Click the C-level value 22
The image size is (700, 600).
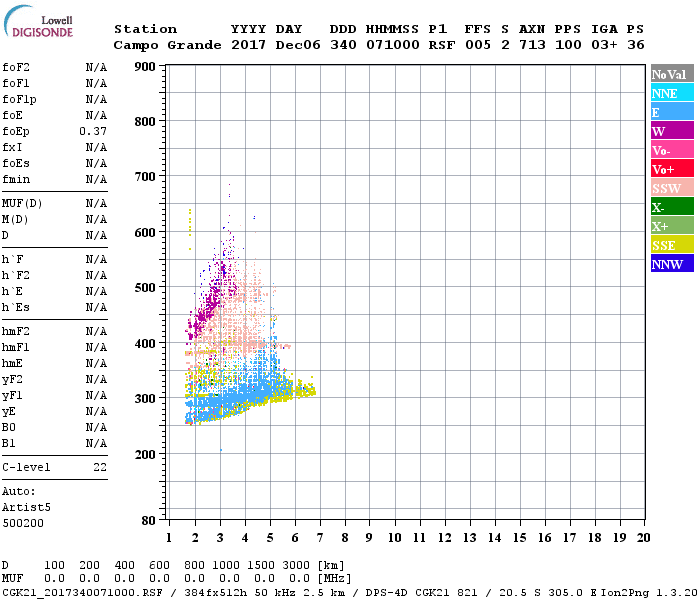(100, 467)
